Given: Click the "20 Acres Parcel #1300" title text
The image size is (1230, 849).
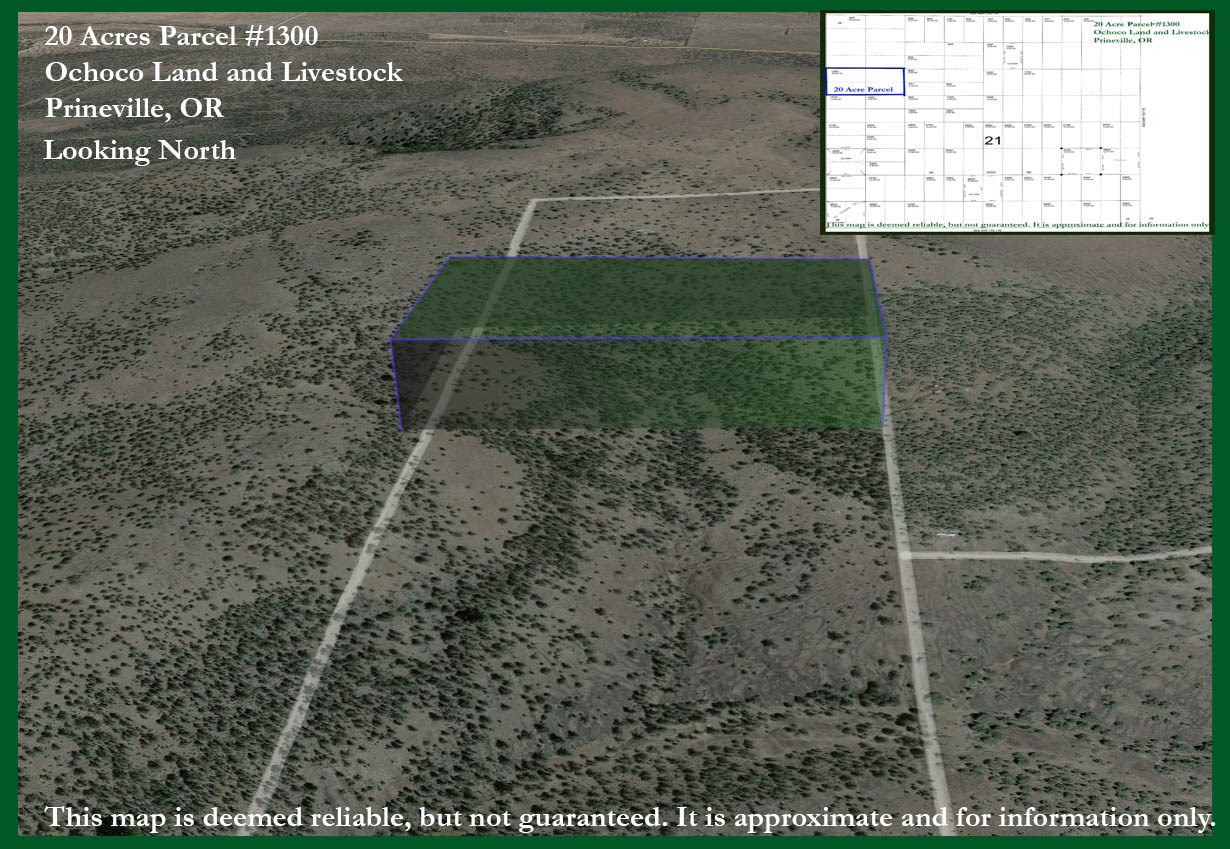Looking at the screenshot, I should click(181, 37).
